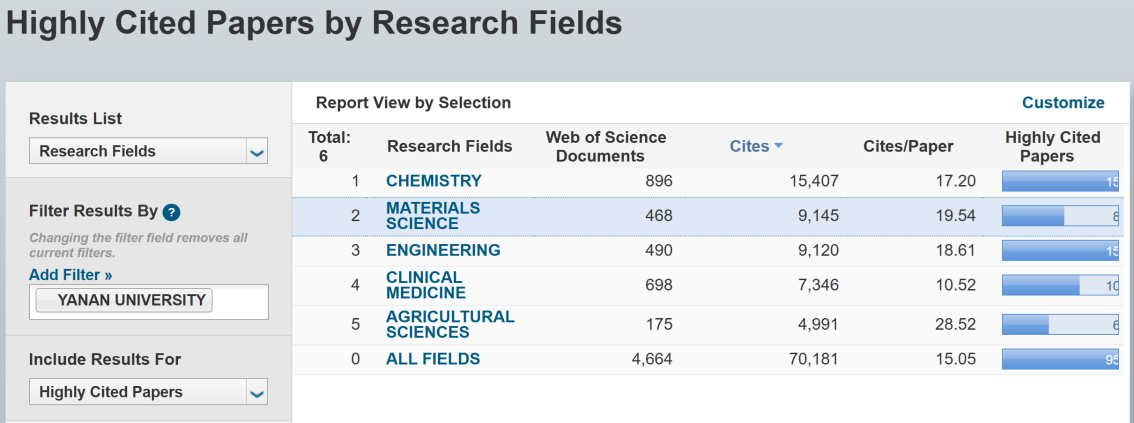The height and width of the screenshot is (423, 1134).
Task: Click the All Fields highly cited bar
Action: 1060,360
